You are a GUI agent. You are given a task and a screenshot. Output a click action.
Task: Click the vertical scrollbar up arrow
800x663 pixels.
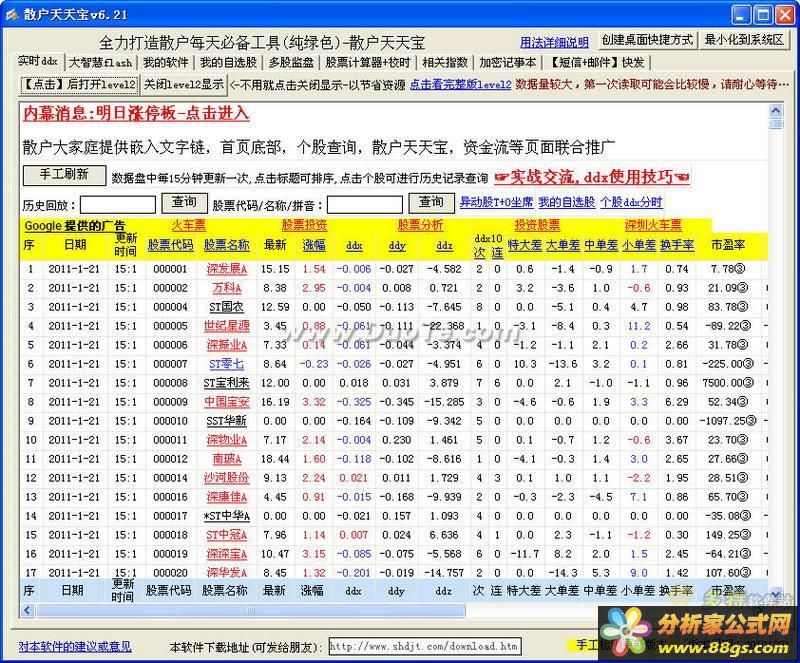click(776, 111)
